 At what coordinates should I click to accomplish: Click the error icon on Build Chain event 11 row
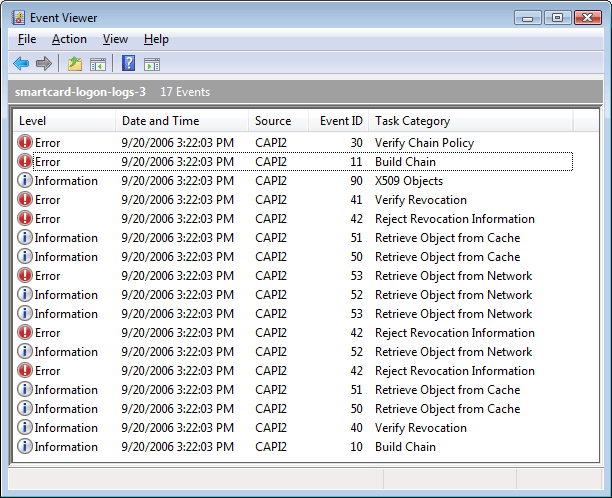point(25,161)
